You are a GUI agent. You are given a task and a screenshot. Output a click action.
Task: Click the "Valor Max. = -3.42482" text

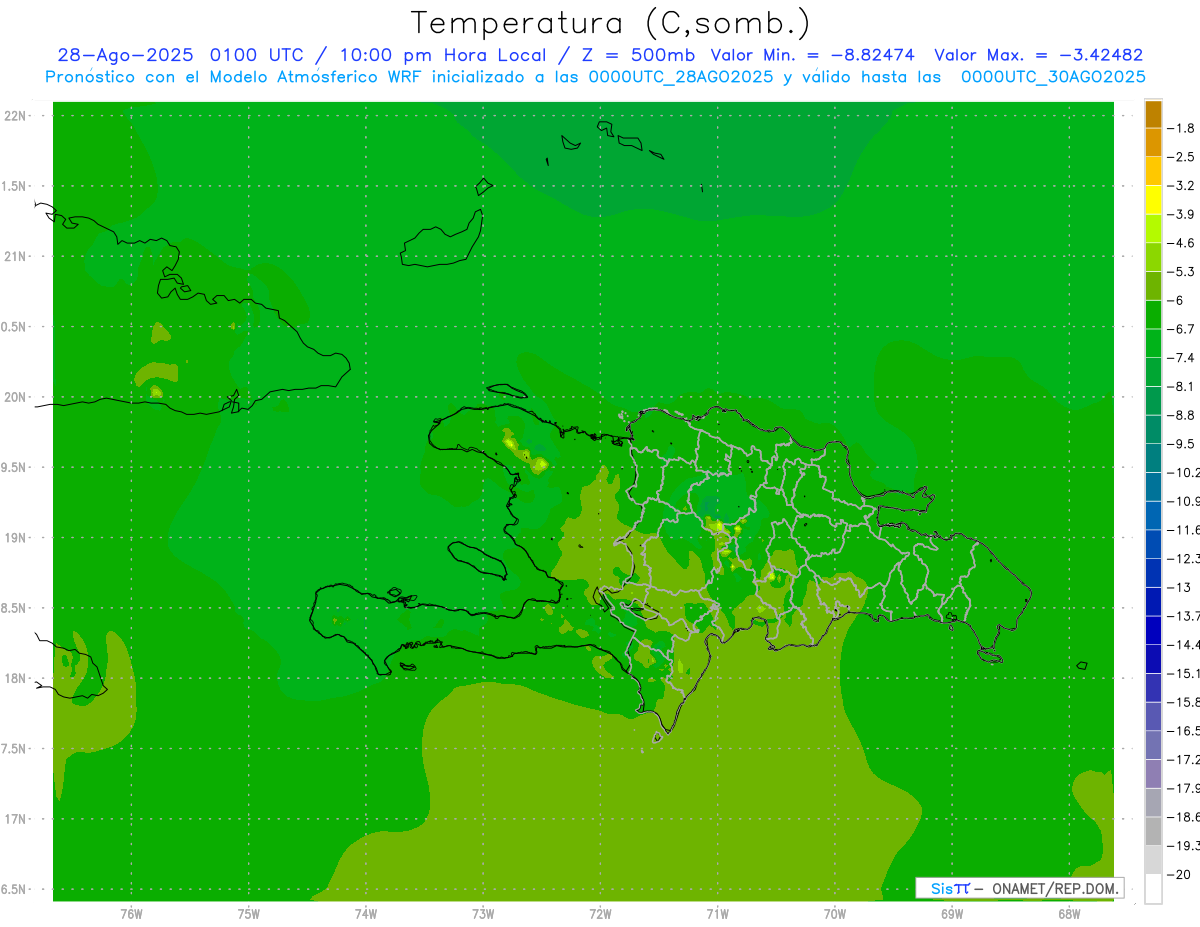click(x=1038, y=55)
